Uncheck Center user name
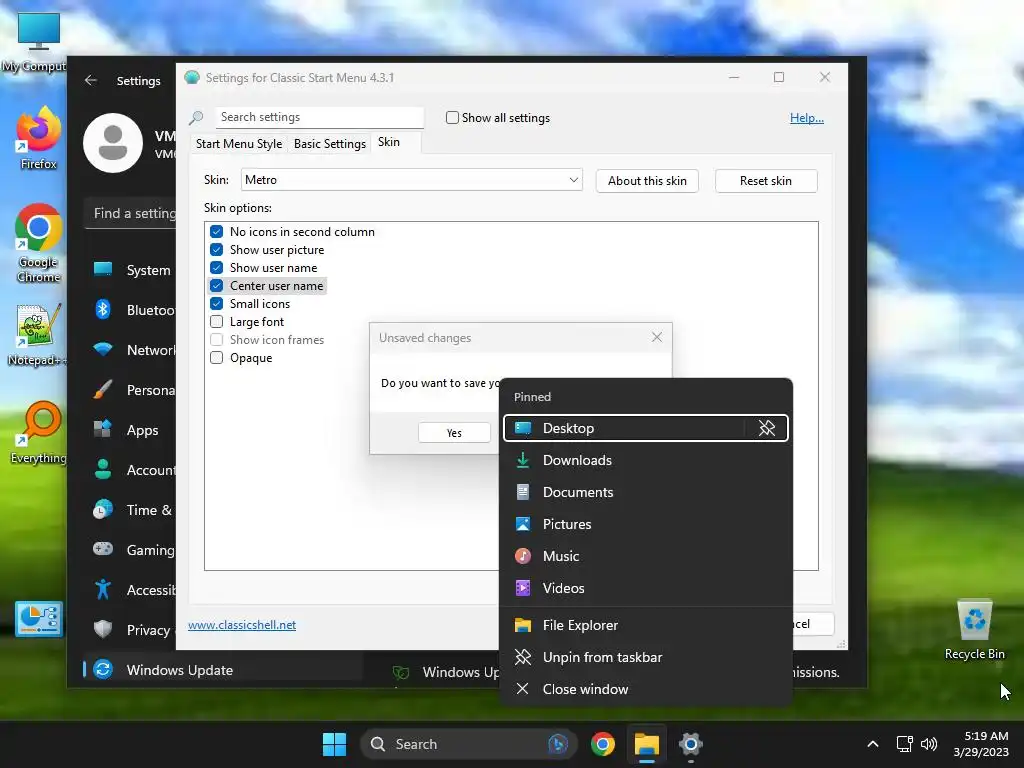Screen dimensions: 1024x768 (x=217, y=285)
